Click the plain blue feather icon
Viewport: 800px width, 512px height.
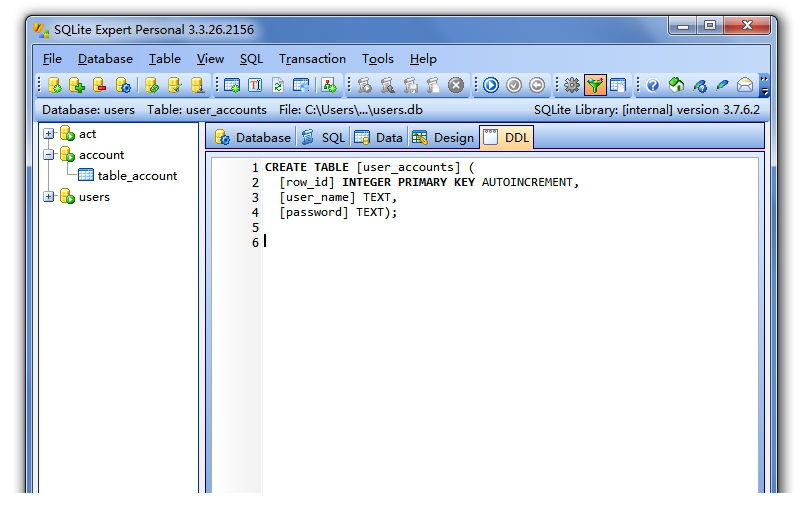coord(722,85)
